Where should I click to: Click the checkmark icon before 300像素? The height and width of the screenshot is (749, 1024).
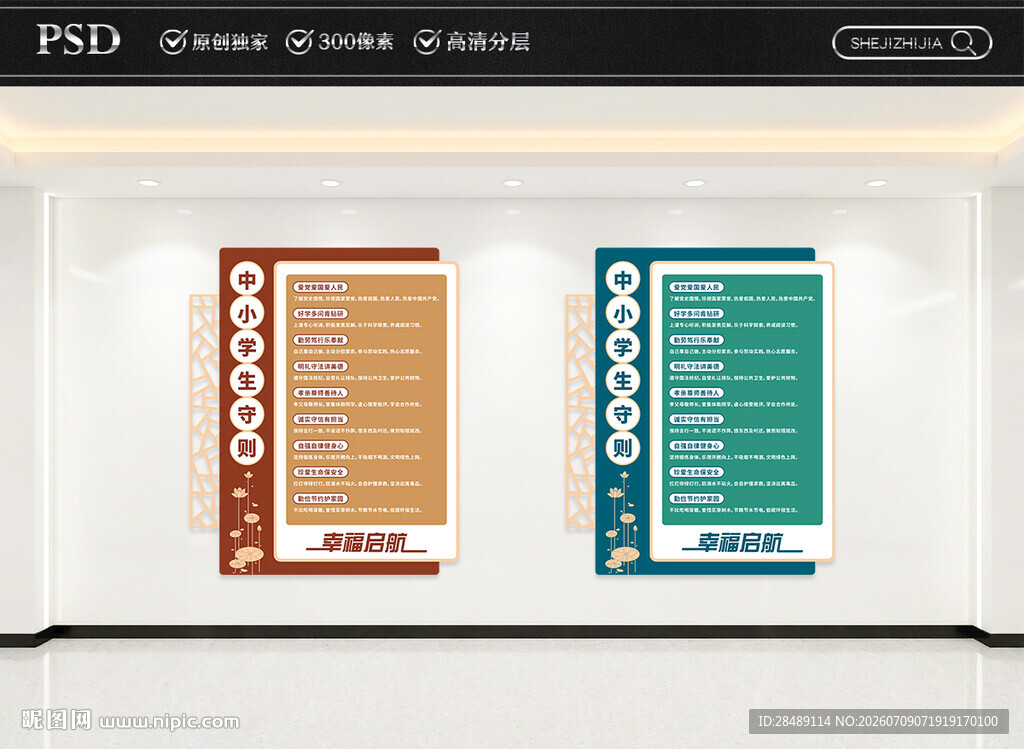(x=299, y=42)
